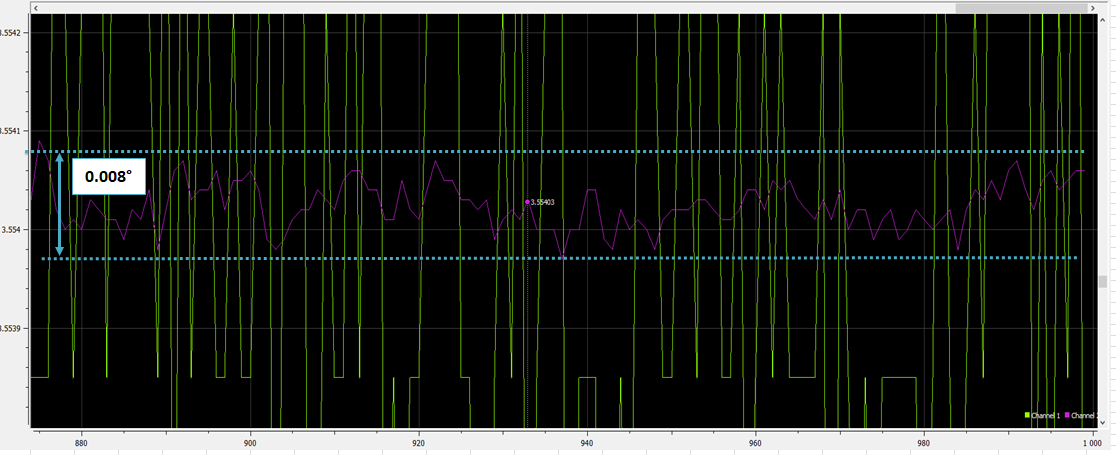Screen dimensions: 1116x455
Task: Select the Channel 2 legend label
Action: click(1085, 415)
